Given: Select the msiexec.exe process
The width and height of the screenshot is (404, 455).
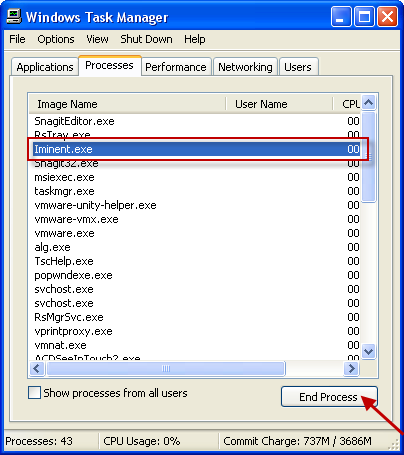Looking at the screenshot, I should (x=196, y=177).
